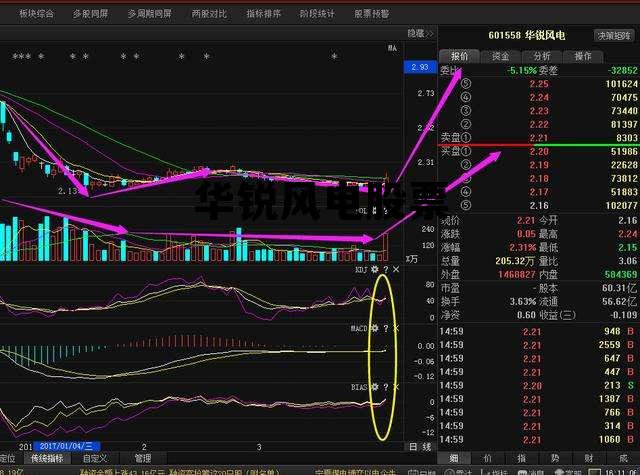Select the 管理 tab
The width and height of the screenshot is (640, 475).
(x=143, y=458)
